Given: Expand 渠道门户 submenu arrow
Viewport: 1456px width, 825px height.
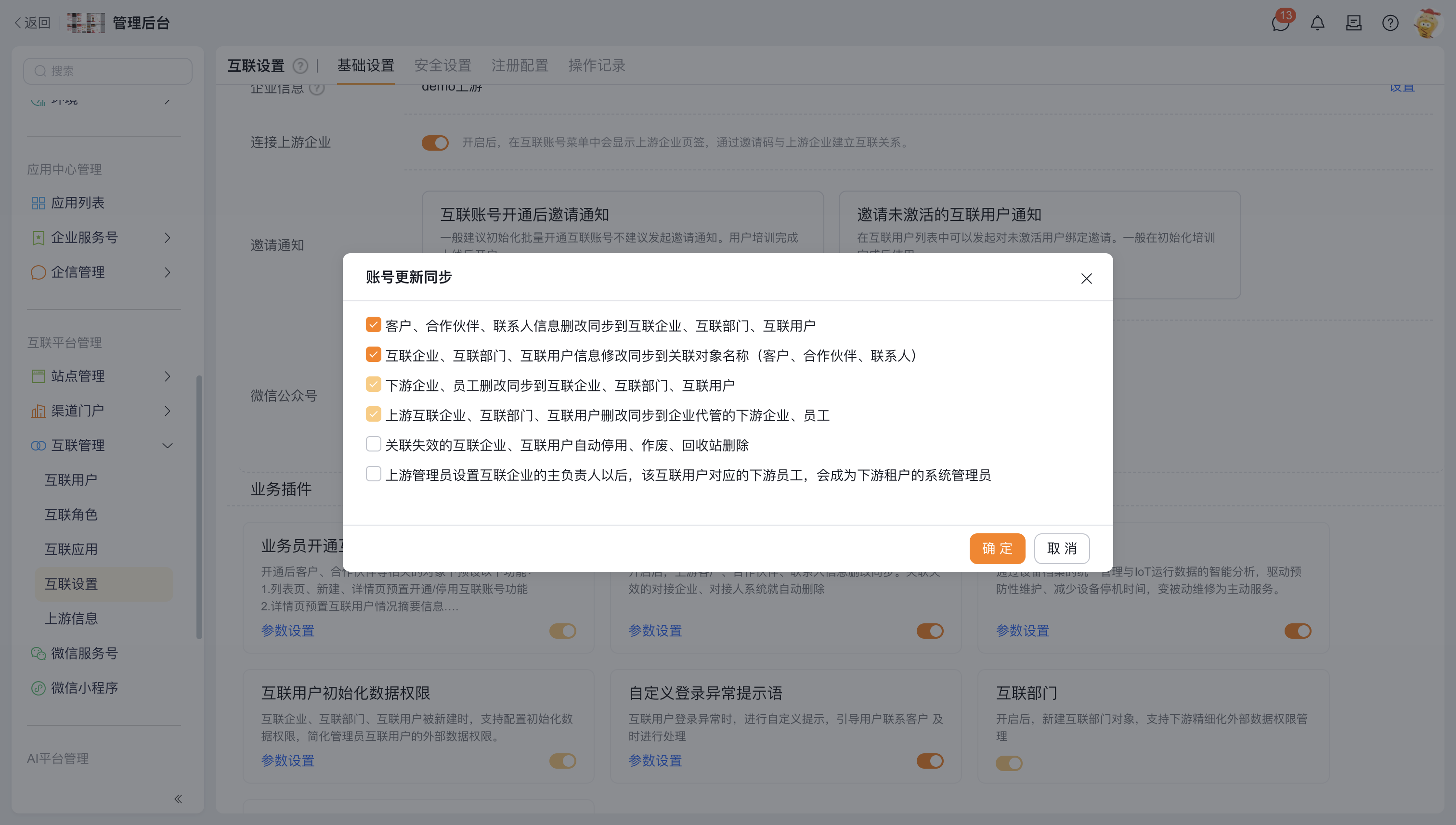Looking at the screenshot, I should coord(167,411).
